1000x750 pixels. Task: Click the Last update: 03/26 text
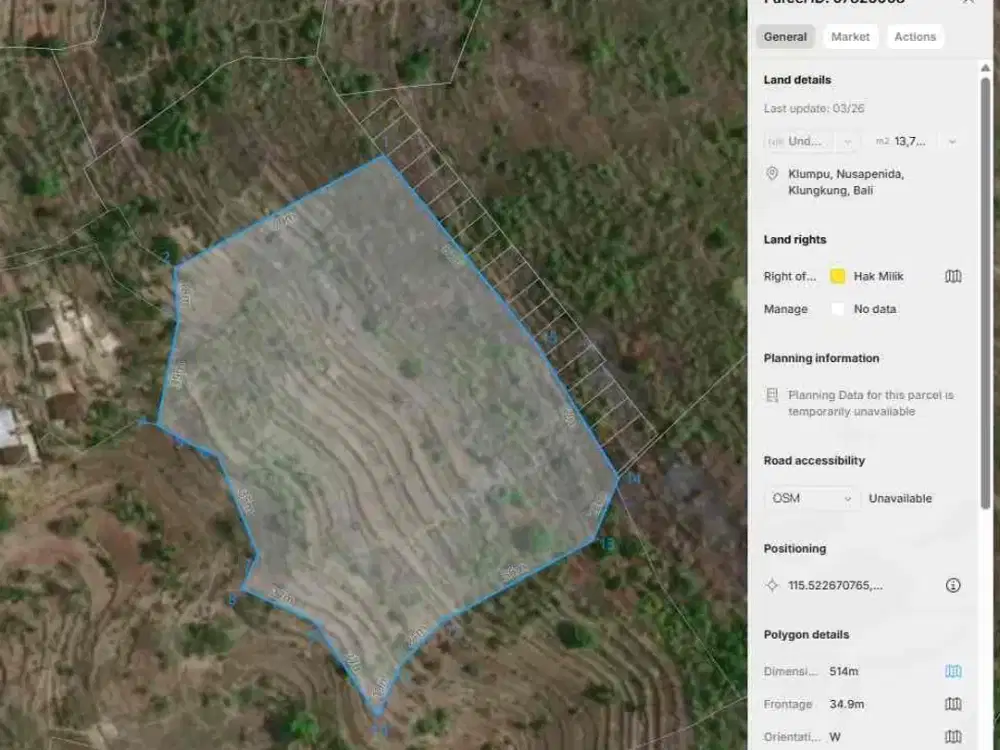[814, 108]
